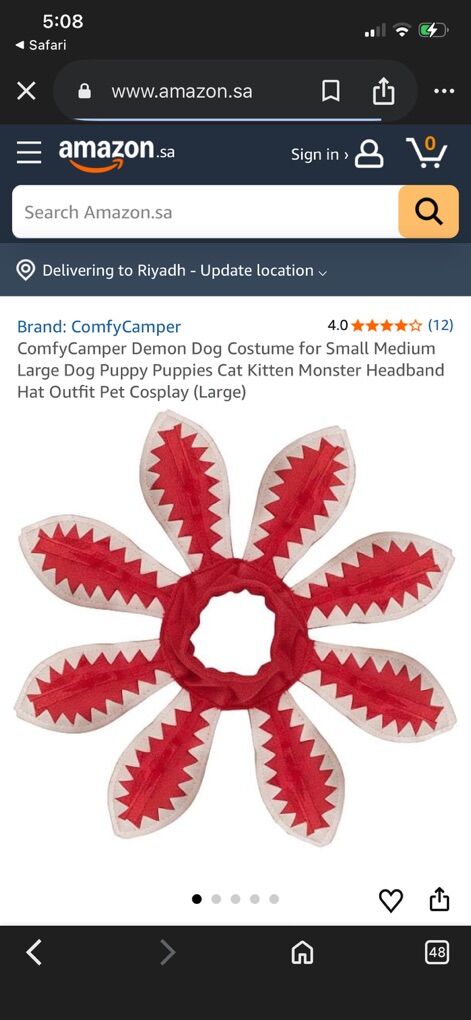The image size is (471, 1020).
Task: Close the browser tab with X icon
Action: (26, 91)
